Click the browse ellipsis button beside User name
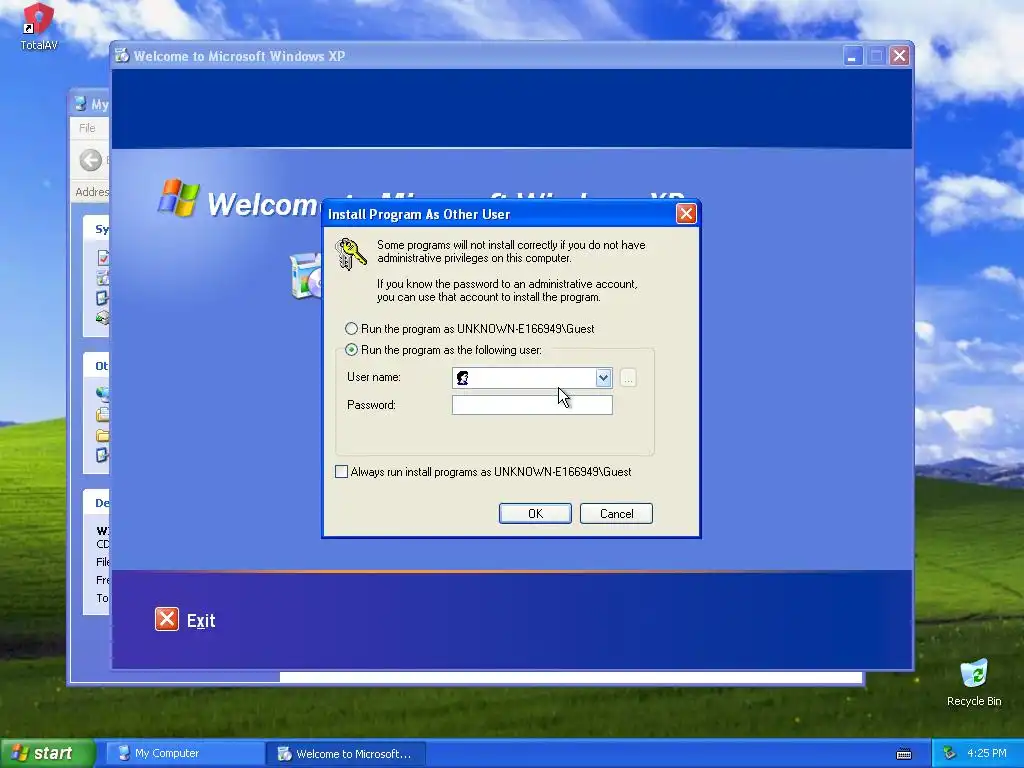Viewport: 1024px width, 768px height. 628,377
